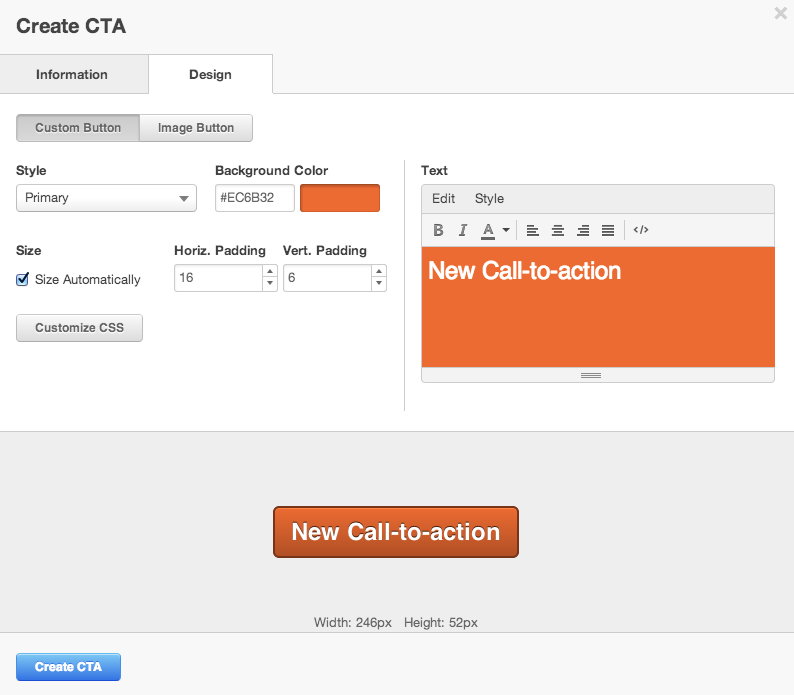Image resolution: width=794 pixels, height=695 pixels.
Task: Select Custom Button toggle
Action: point(78,128)
